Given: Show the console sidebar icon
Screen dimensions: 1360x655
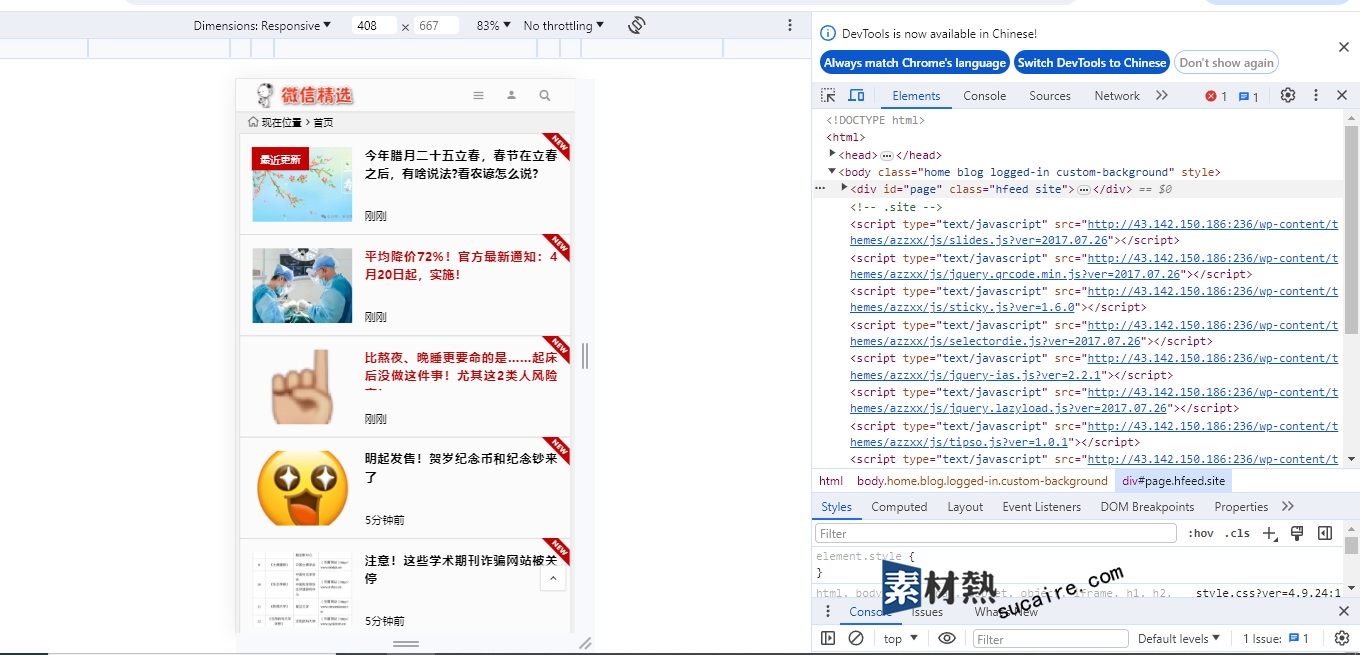Looking at the screenshot, I should pyautogui.click(x=828, y=638).
